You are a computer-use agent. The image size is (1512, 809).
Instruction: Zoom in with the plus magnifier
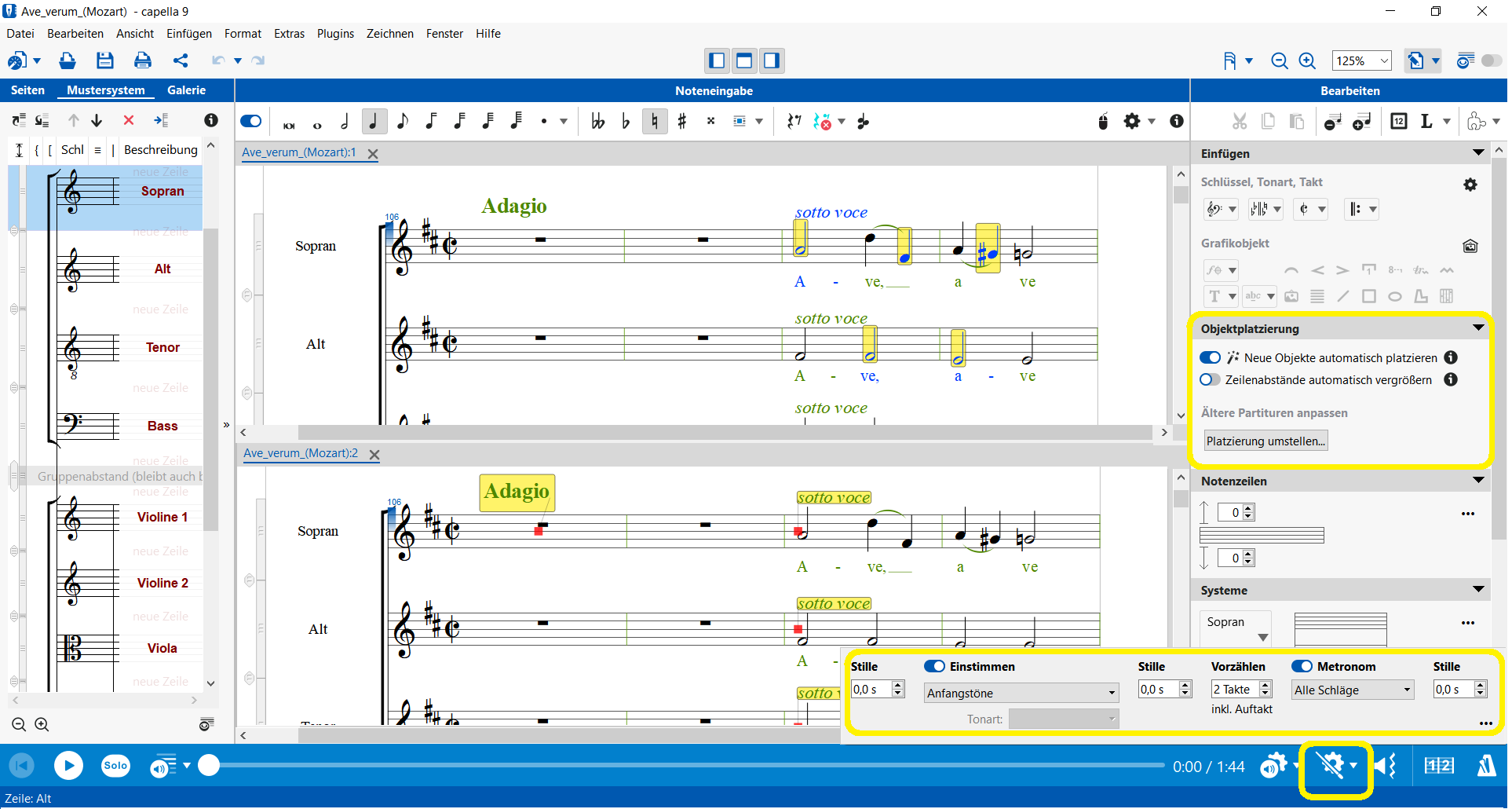coord(1307,60)
